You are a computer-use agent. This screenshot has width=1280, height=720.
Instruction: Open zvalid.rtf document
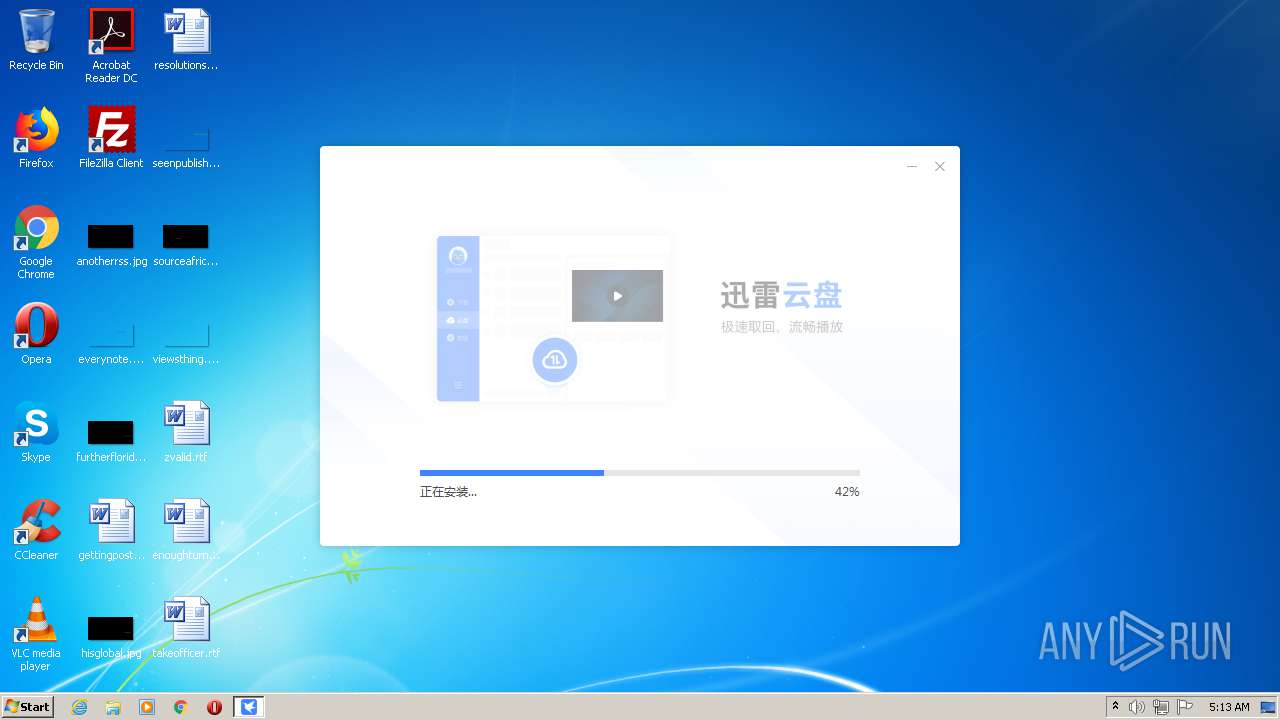pyautogui.click(x=186, y=432)
